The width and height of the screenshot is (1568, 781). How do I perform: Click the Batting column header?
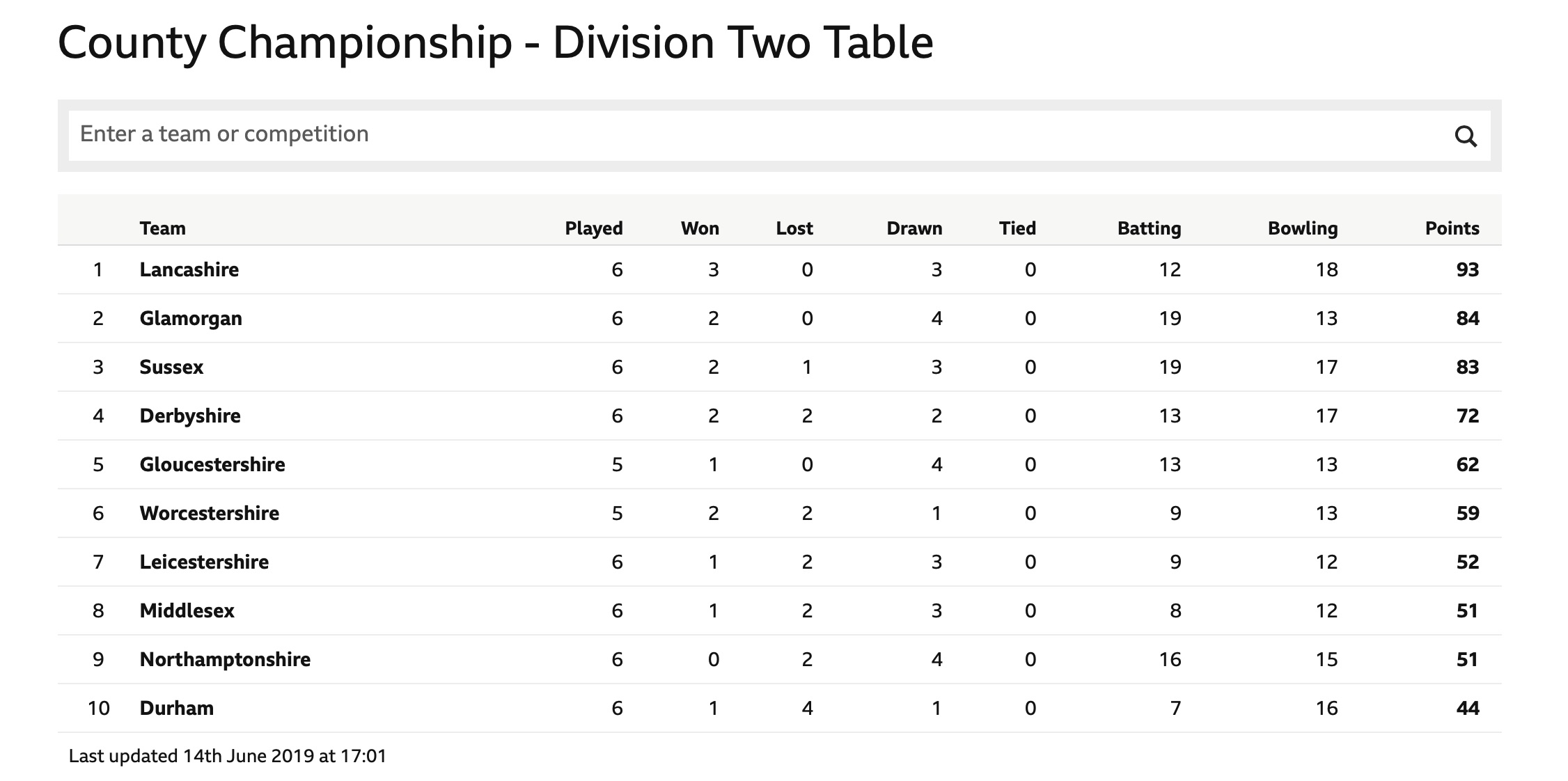pos(1149,228)
